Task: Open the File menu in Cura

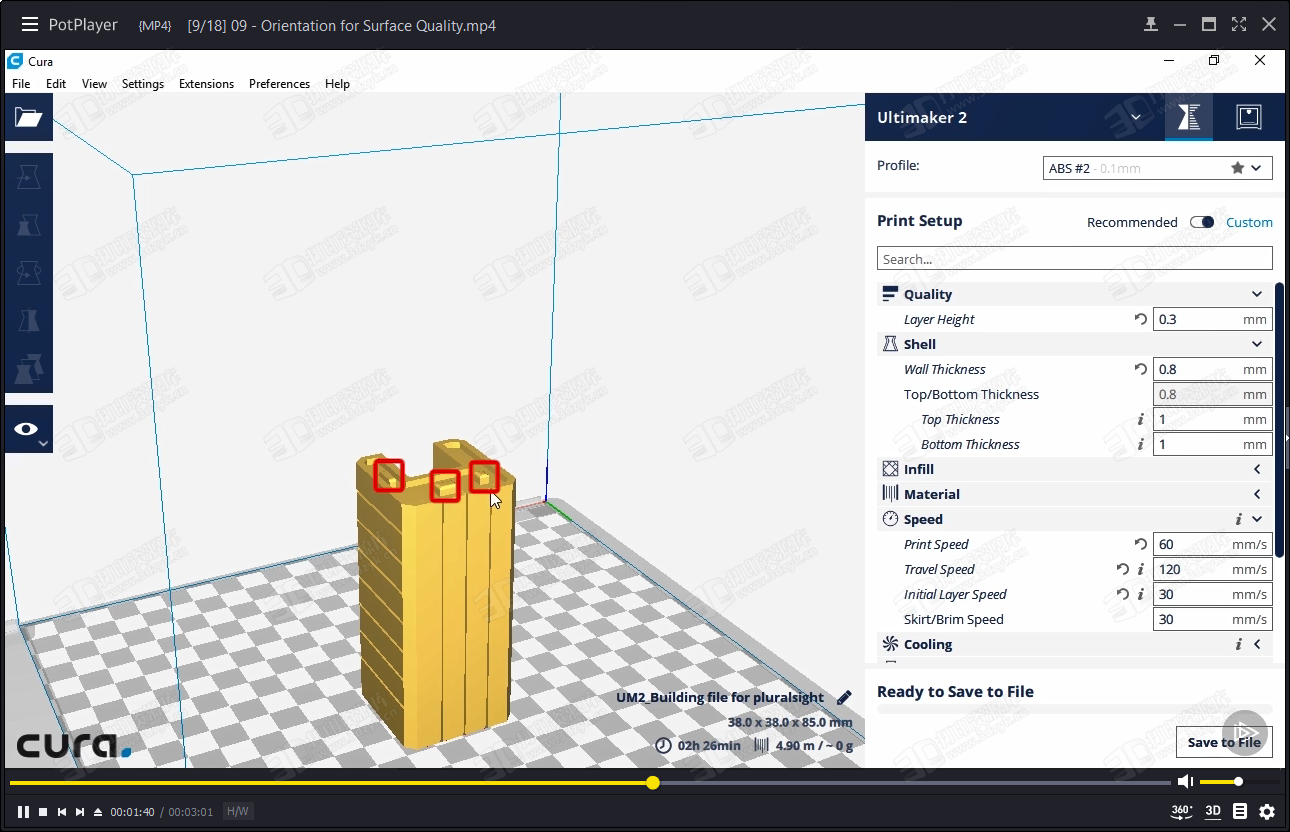Action: tap(21, 84)
